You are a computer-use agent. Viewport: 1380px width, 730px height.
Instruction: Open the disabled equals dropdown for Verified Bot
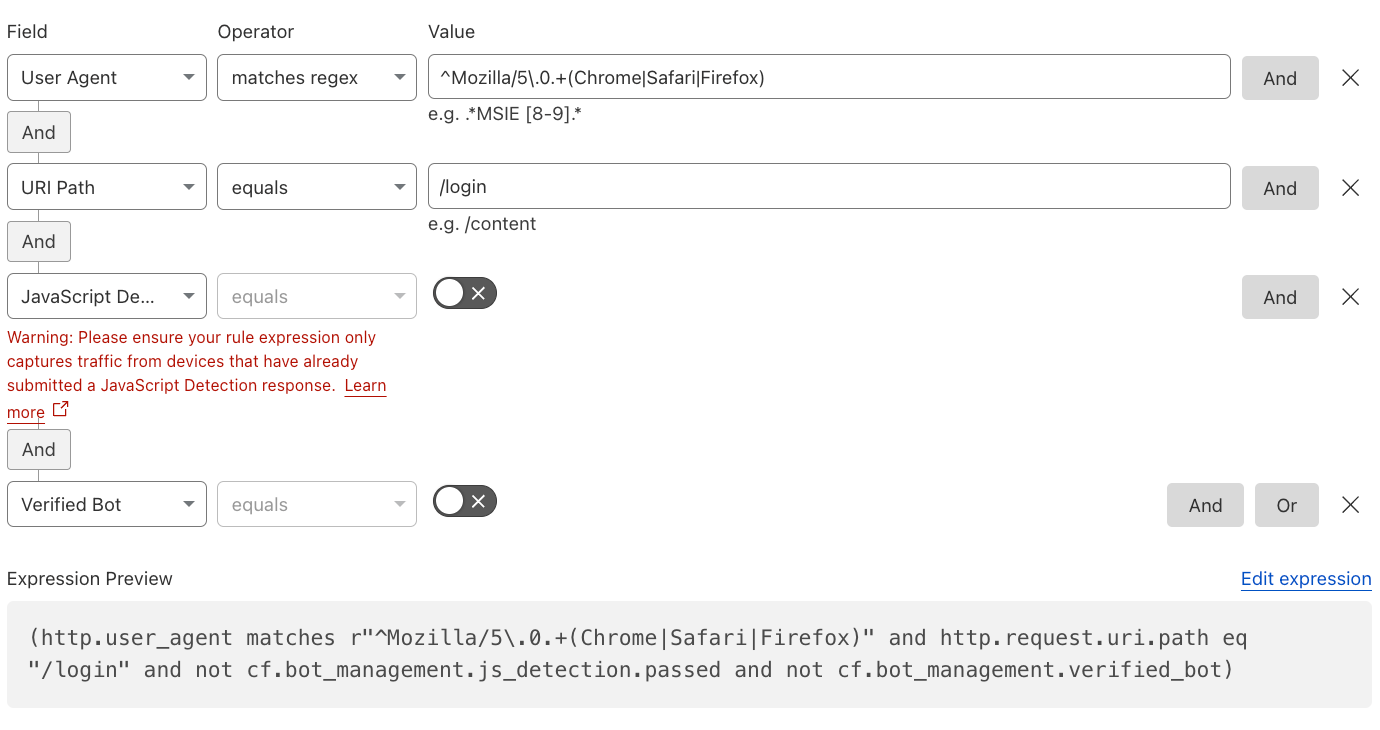[317, 504]
